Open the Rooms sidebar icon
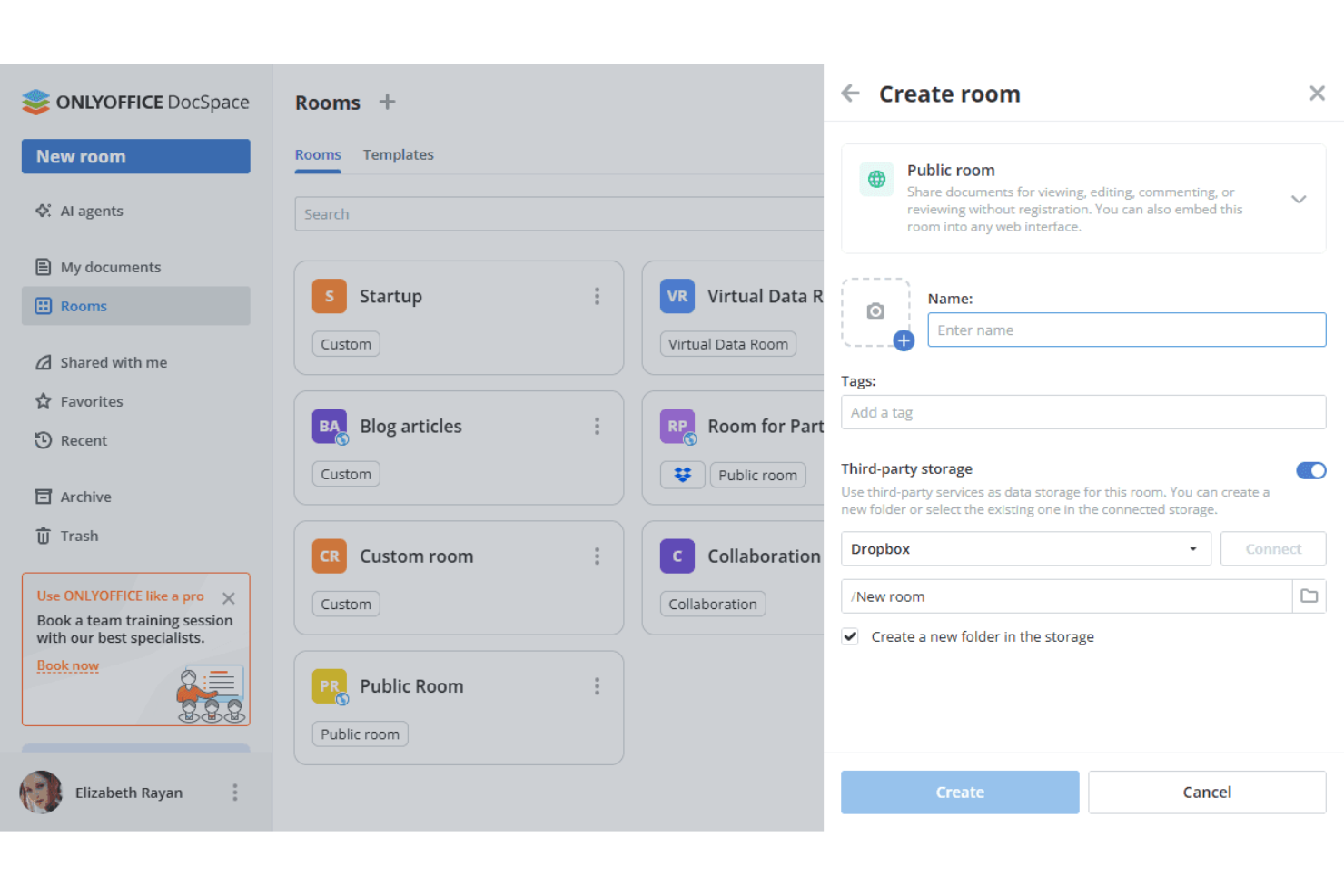 (44, 306)
